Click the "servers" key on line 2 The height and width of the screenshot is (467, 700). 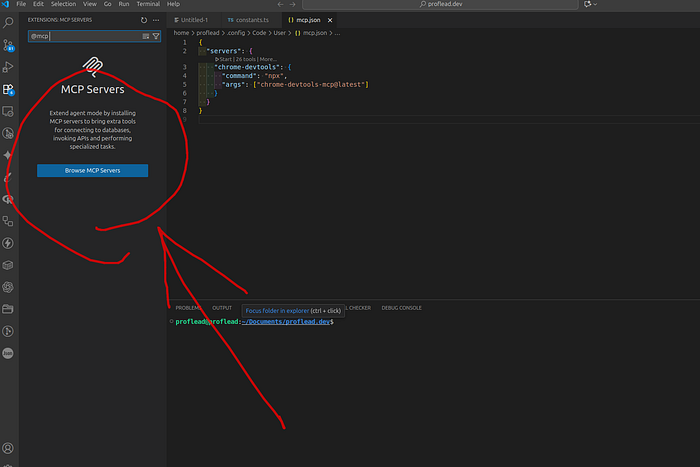223,51
